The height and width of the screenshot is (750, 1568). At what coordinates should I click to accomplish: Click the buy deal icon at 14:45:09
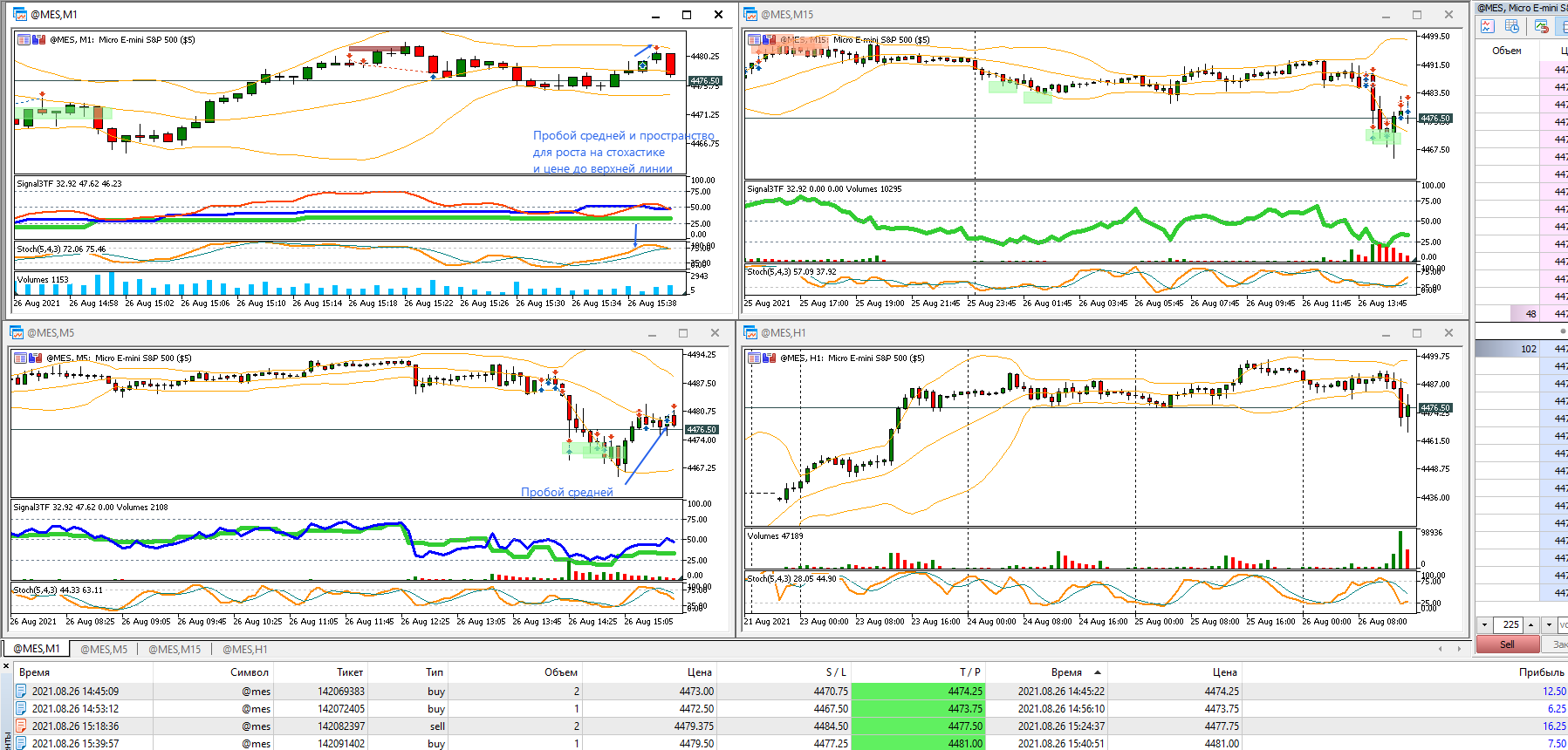coord(22,691)
